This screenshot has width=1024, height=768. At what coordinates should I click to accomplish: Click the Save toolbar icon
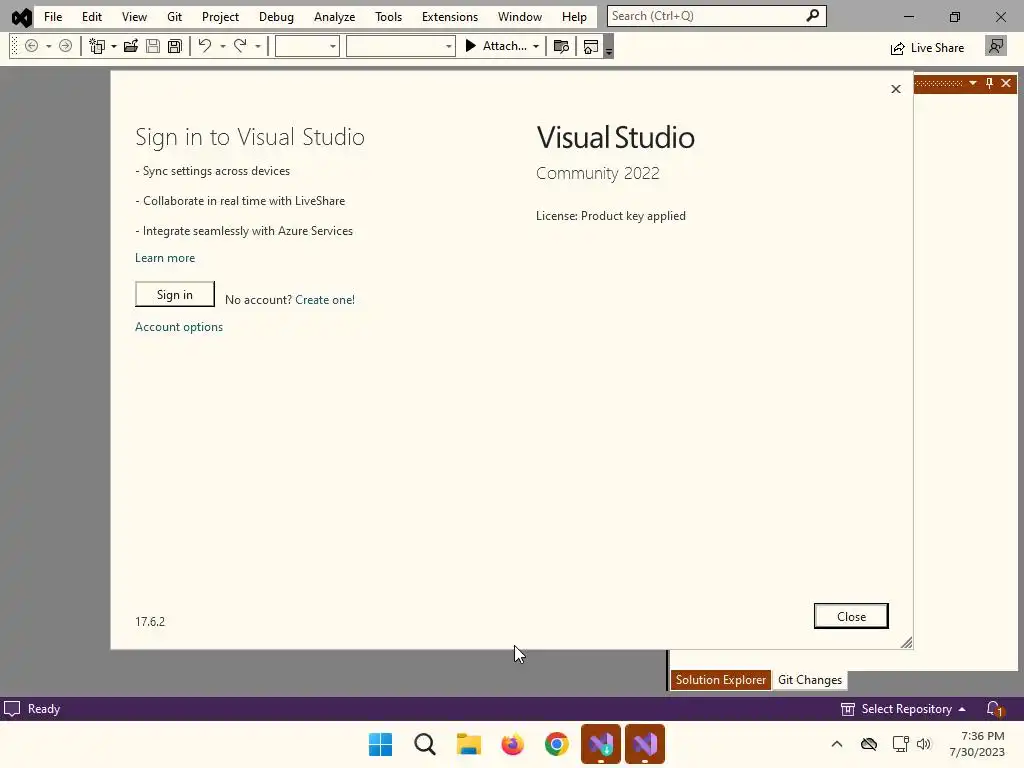[x=153, y=46]
